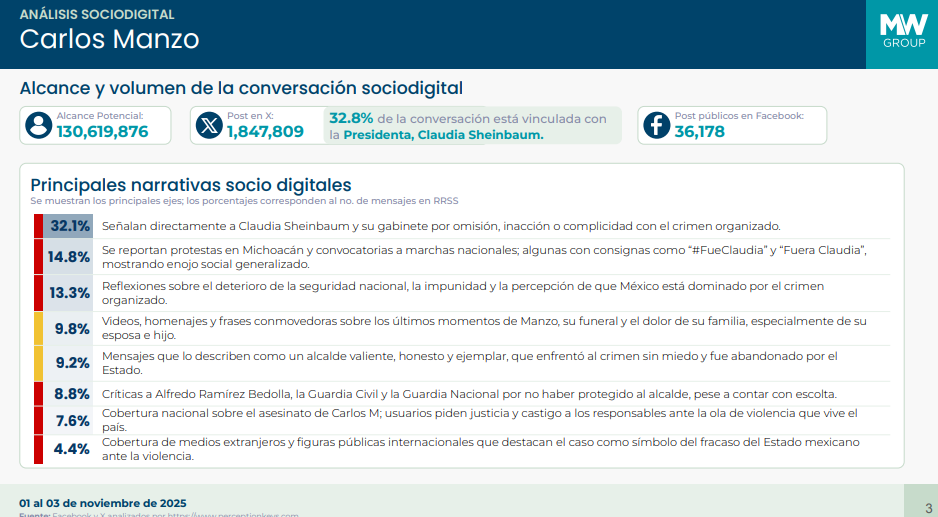
Task: Select the 130,619,876 reach figure
Action: [x=102, y=132]
